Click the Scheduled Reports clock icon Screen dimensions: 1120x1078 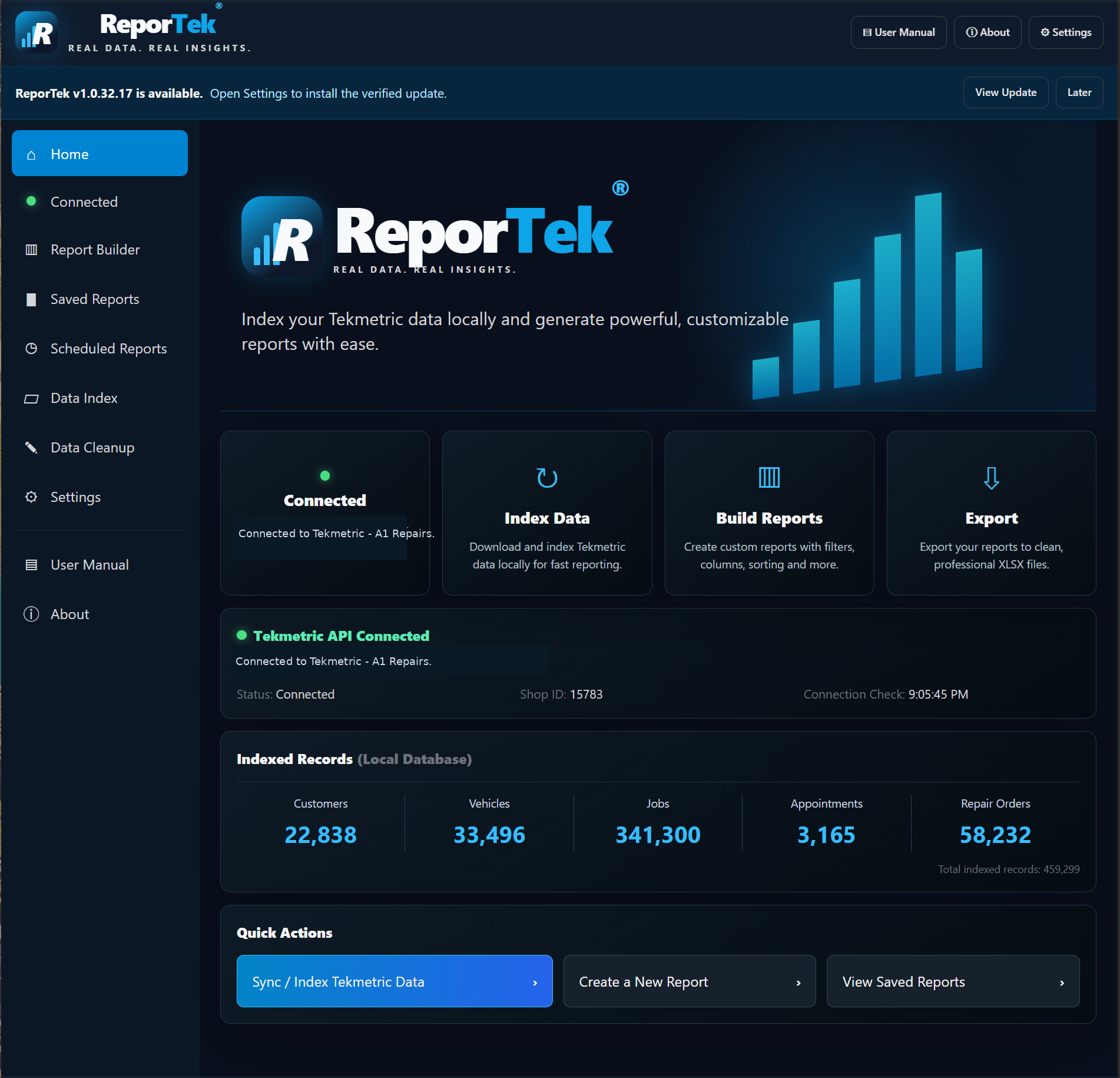click(x=31, y=349)
